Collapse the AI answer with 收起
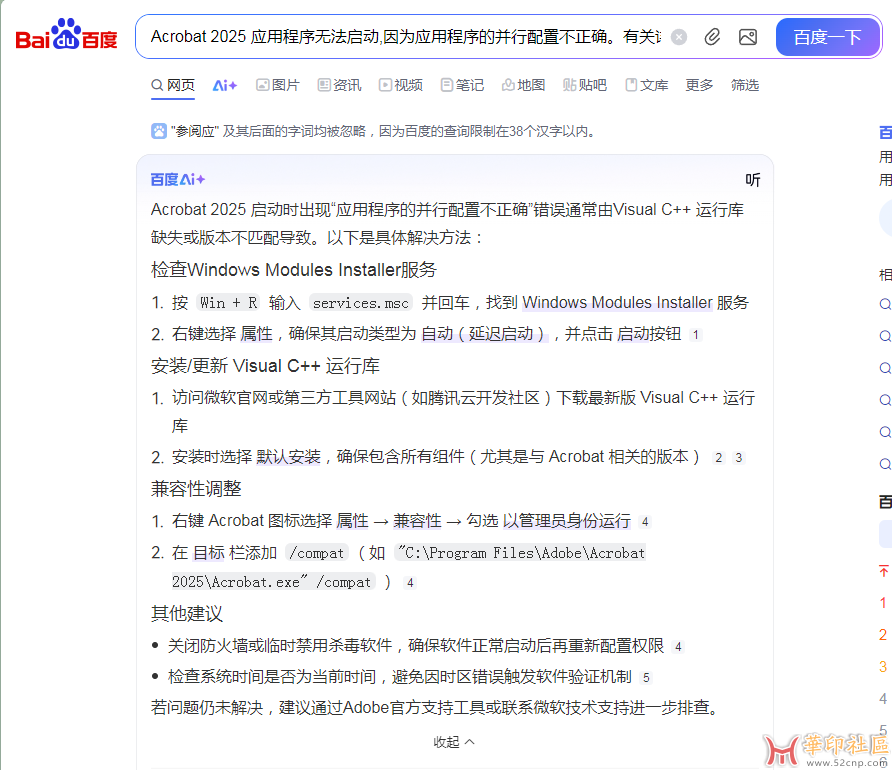892x770 pixels. point(454,742)
